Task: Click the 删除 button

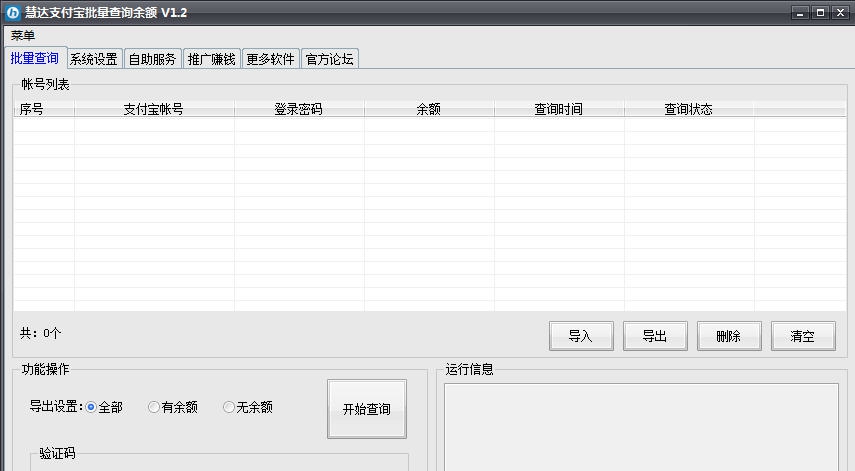Action: point(729,336)
